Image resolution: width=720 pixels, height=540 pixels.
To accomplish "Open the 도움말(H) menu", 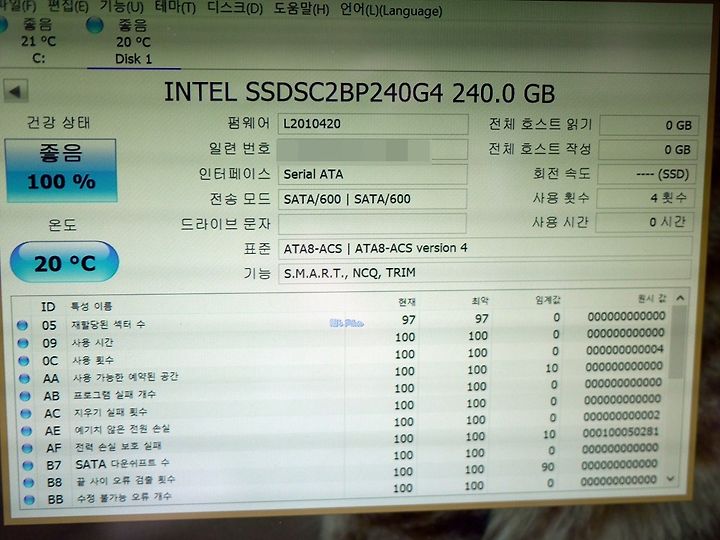I will [x=301, y=9].
